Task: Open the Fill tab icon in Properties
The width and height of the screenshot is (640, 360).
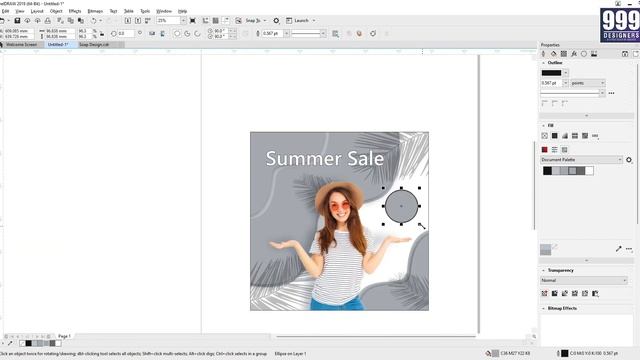Action: tap(553, 54)
